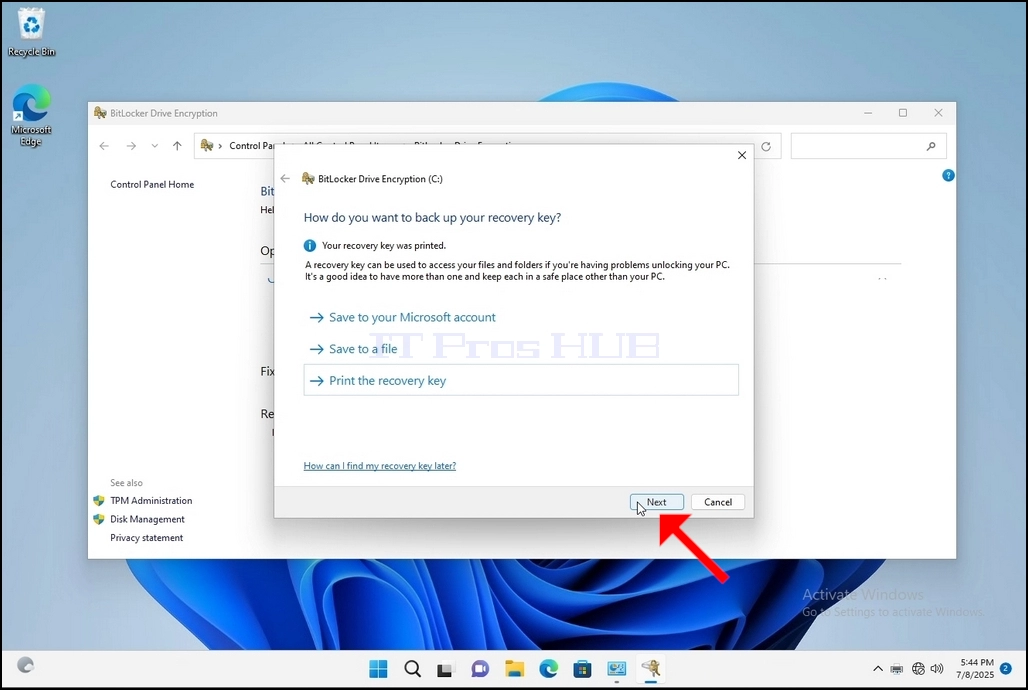Click the Control Panel breadcrumb in address bar
This screenshot has width=1028, height=690.
pyautogui.click(x=251, y=146)
